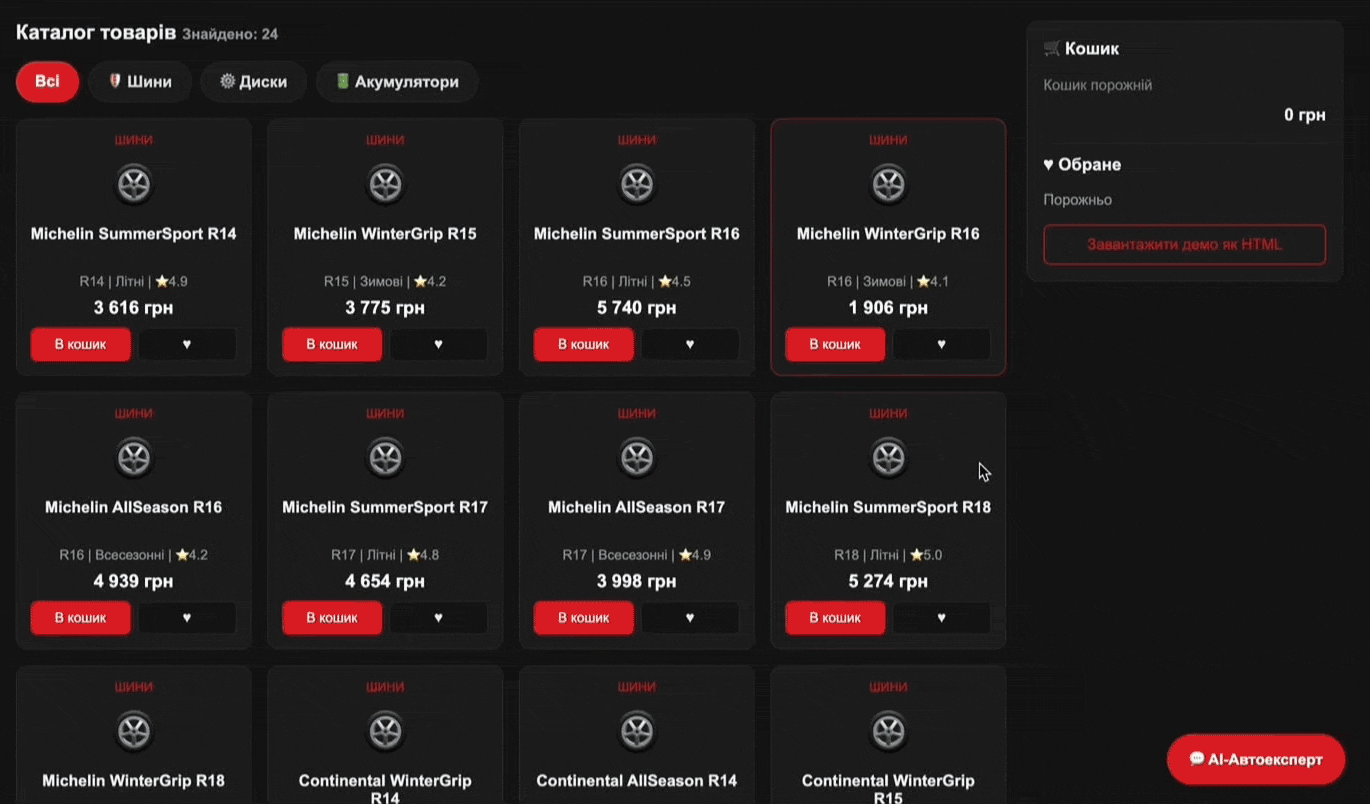Add Michelin WinterGrip R16 to cart
The width and height of the screenshot is (1370, 804).
click(x=835, y=344)
